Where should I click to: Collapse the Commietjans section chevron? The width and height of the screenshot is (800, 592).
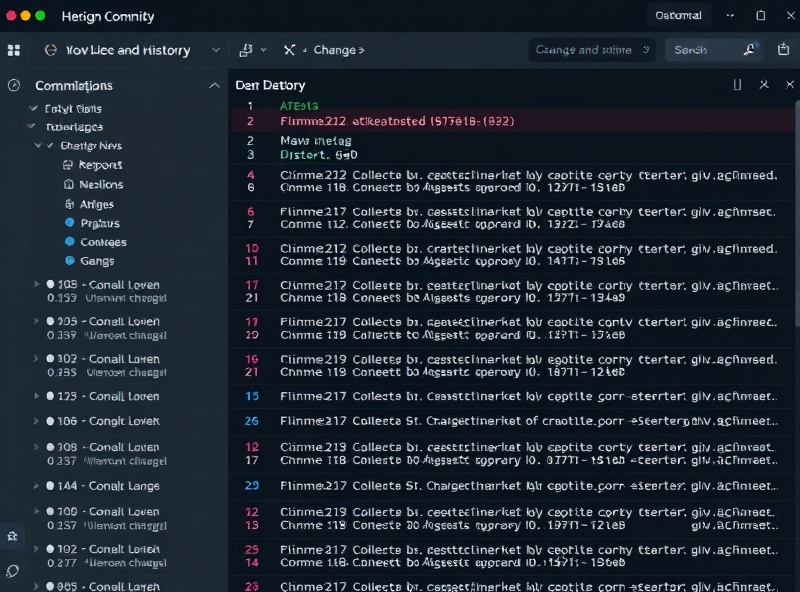tap(214, 86)
